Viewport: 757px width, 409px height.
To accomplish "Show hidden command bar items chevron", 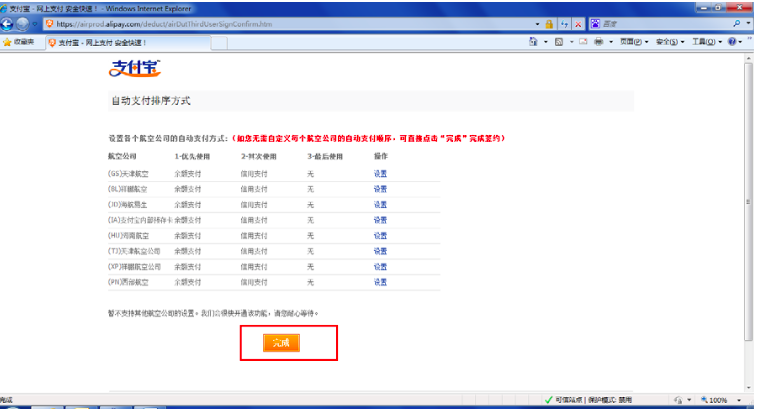I will [x=751, y=39].
